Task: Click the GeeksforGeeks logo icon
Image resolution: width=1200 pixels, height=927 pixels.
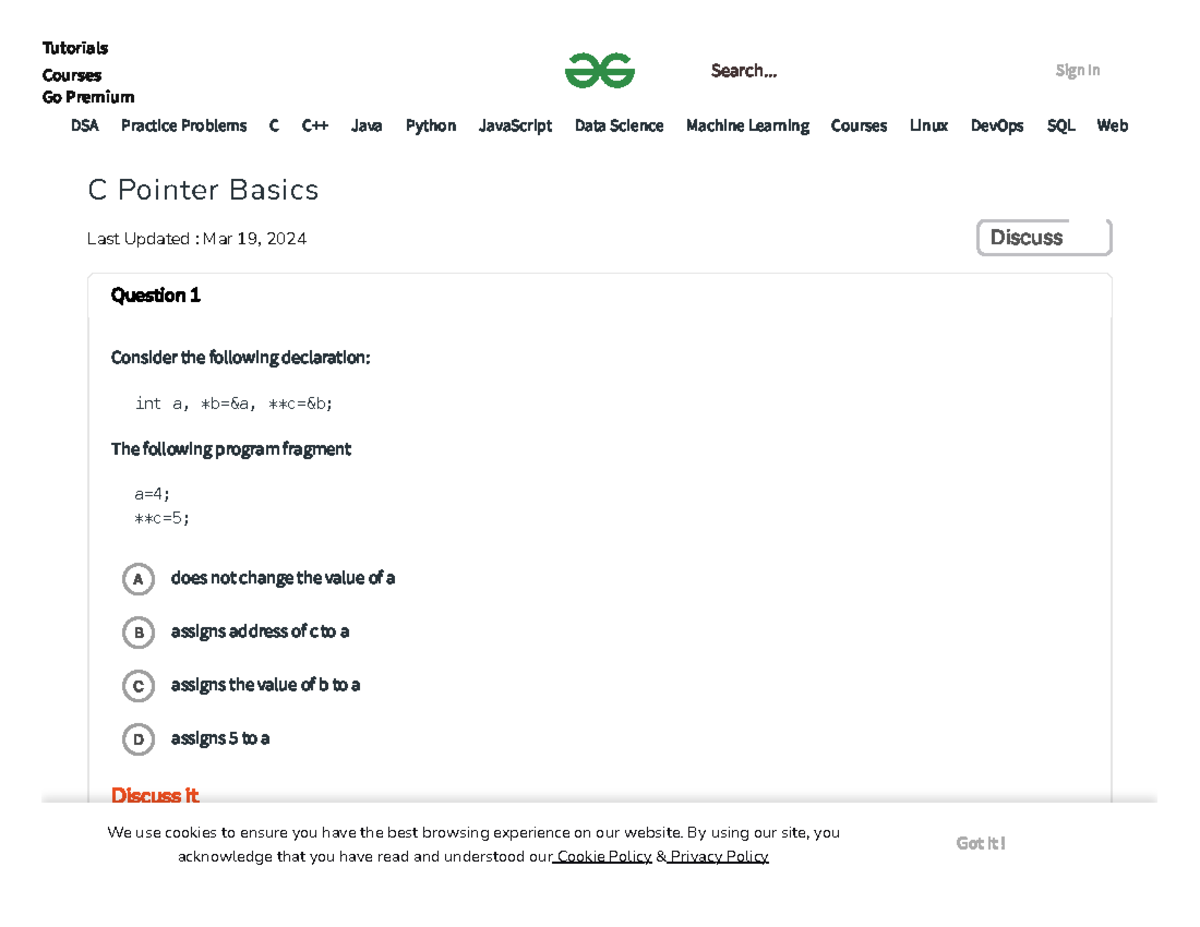Action: point(600,71)
